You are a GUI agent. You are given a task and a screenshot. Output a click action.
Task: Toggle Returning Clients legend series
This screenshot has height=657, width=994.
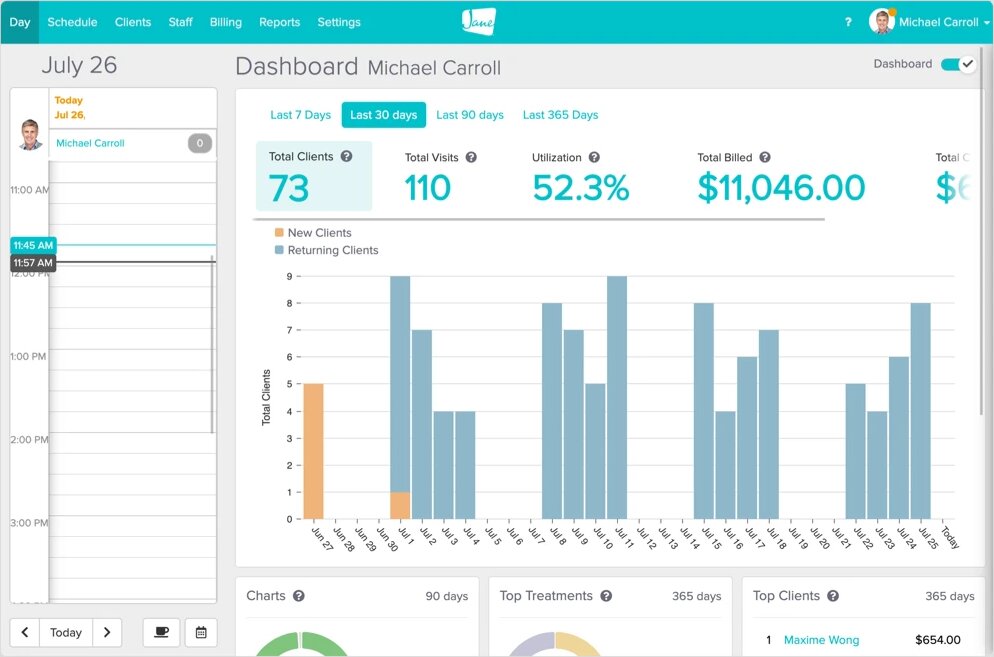point(325,250)
